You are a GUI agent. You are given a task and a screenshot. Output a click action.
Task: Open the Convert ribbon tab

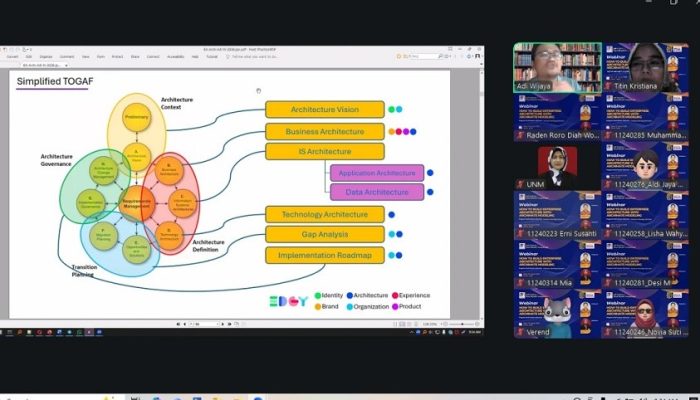tap(13, 56)
